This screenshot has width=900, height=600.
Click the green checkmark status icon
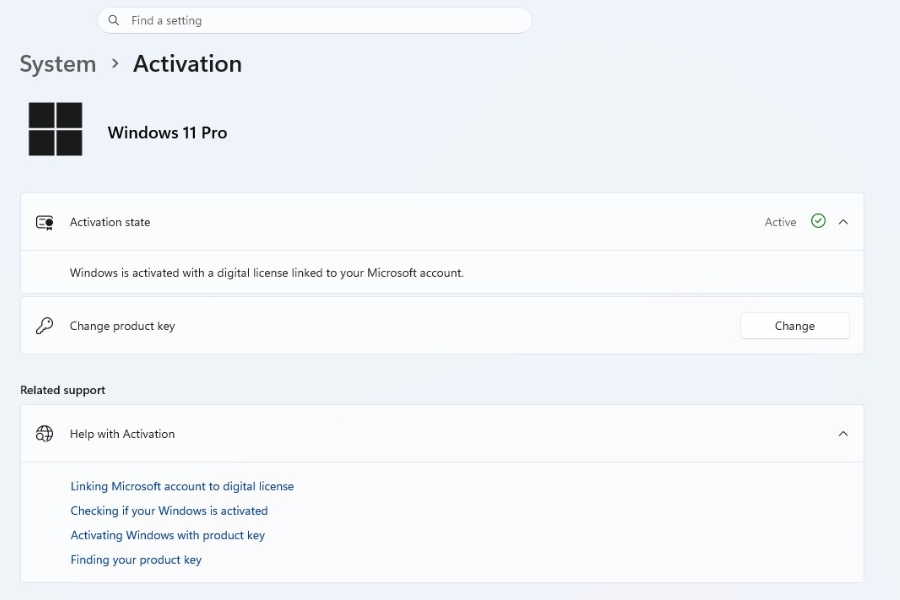(818, 221)
